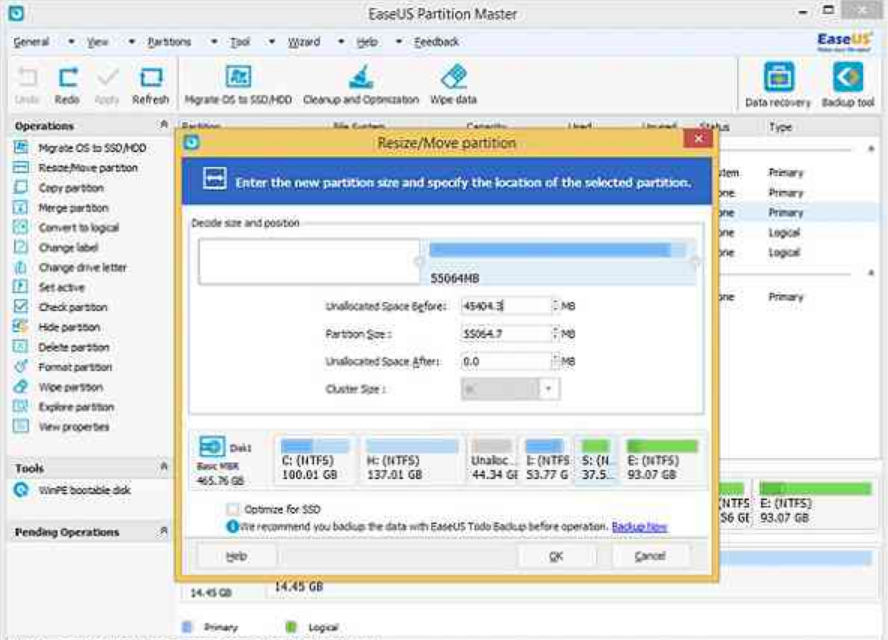This screenshot has width=888, height=640.
Task: Collapse the Tools panel section
Action: 164,466
